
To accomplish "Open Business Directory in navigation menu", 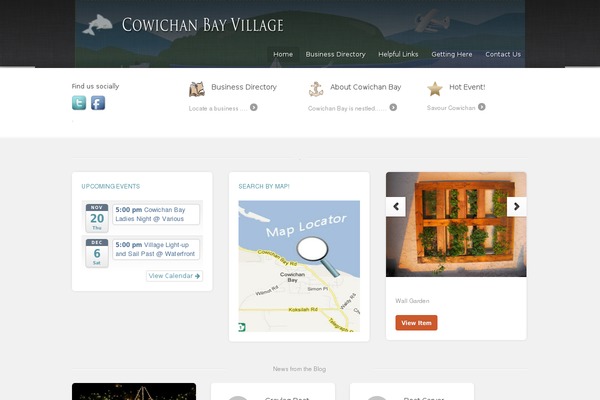I will click(x=336, y=54).
